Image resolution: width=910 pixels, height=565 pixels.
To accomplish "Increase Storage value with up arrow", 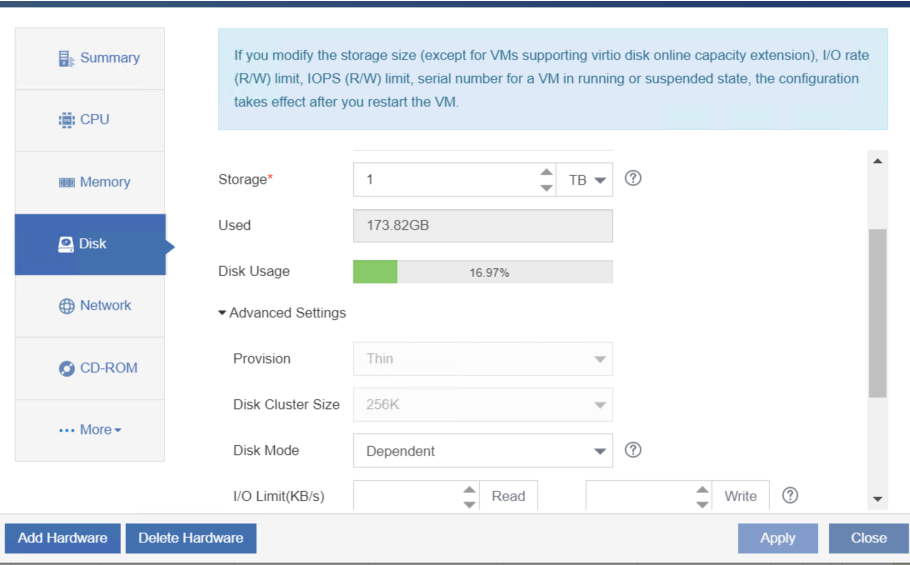I will point(546,172).
